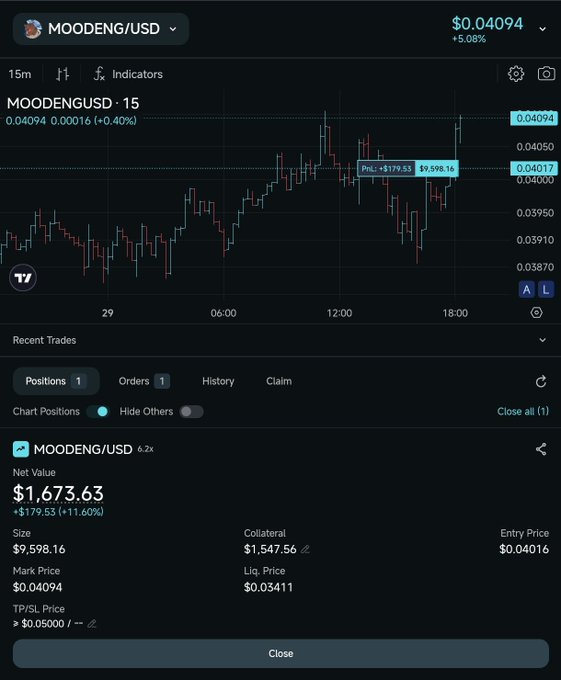561x680 pixels.
Task: Click the +5.08% price change text
Action: tap(469, 39)
